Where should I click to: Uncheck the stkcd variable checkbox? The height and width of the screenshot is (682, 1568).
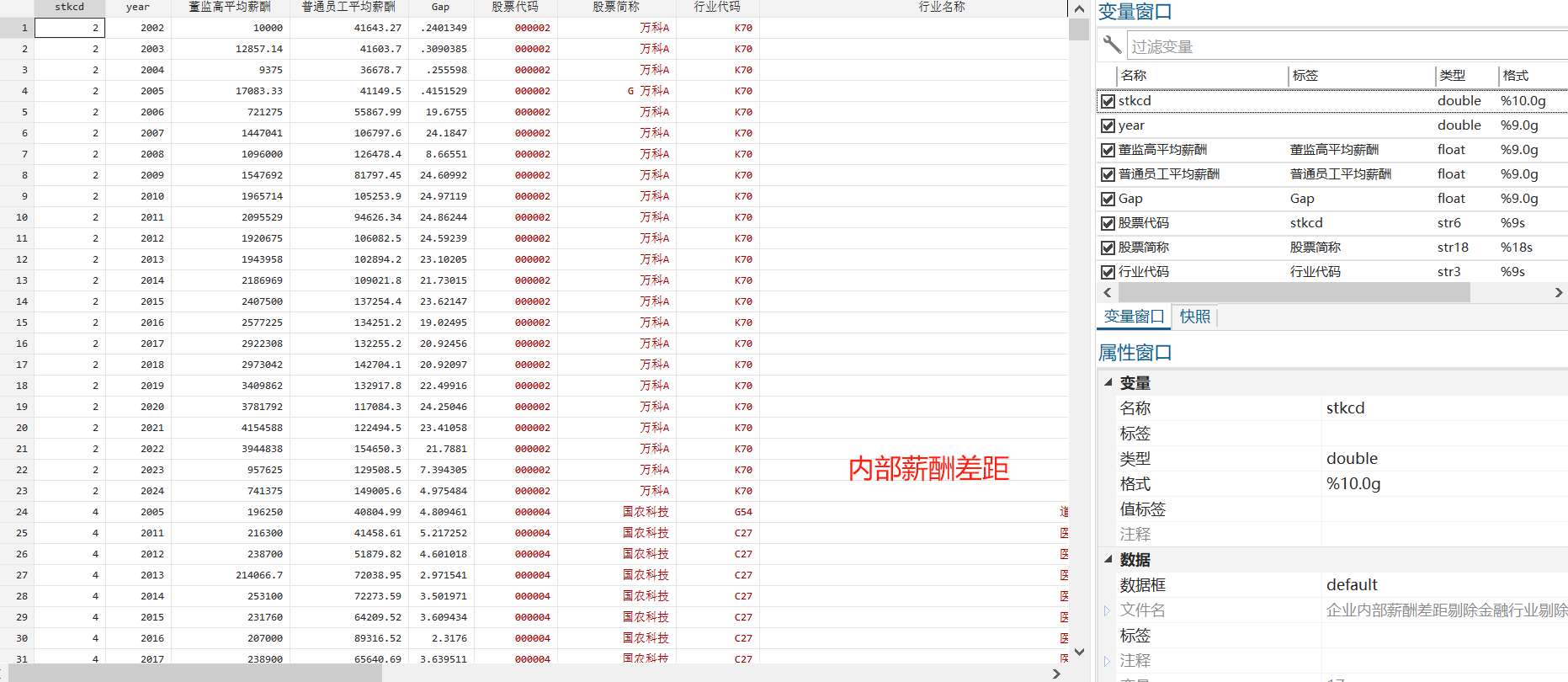[1108, 101]
